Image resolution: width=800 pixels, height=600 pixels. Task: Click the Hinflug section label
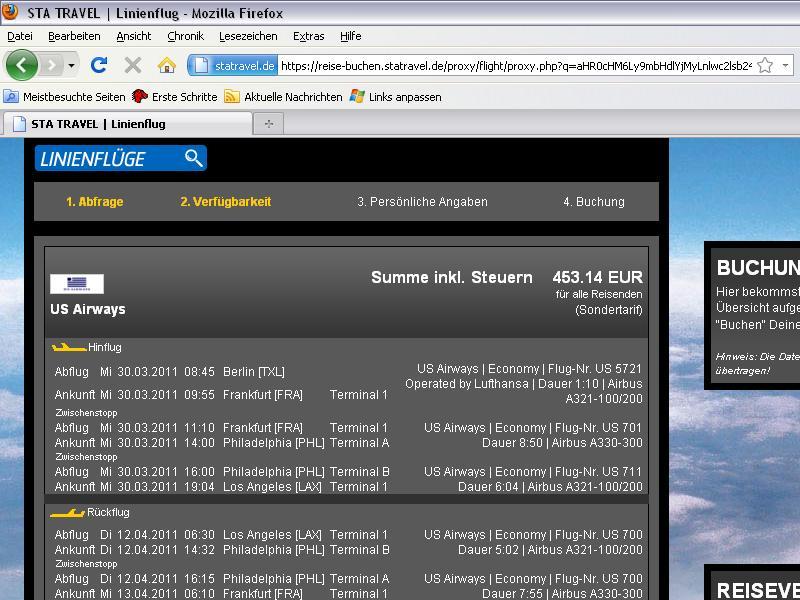[x=105, y=347]
